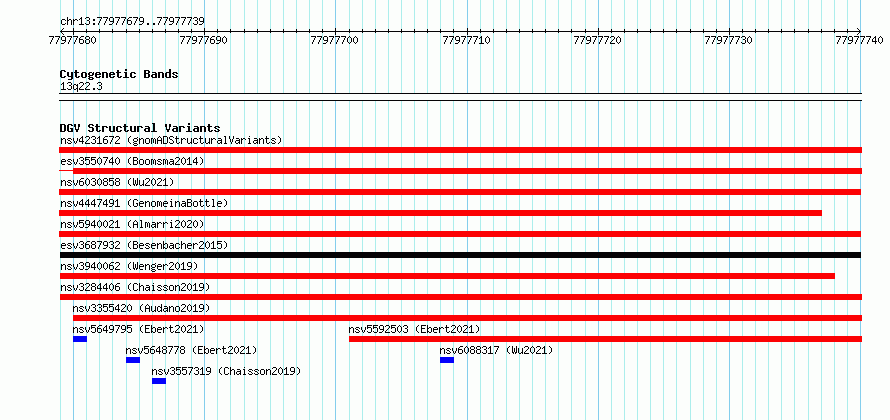Click the chr13:77977679..77977739 region label
The width and height of the screenshot is (890, 420).
point(132,22)
